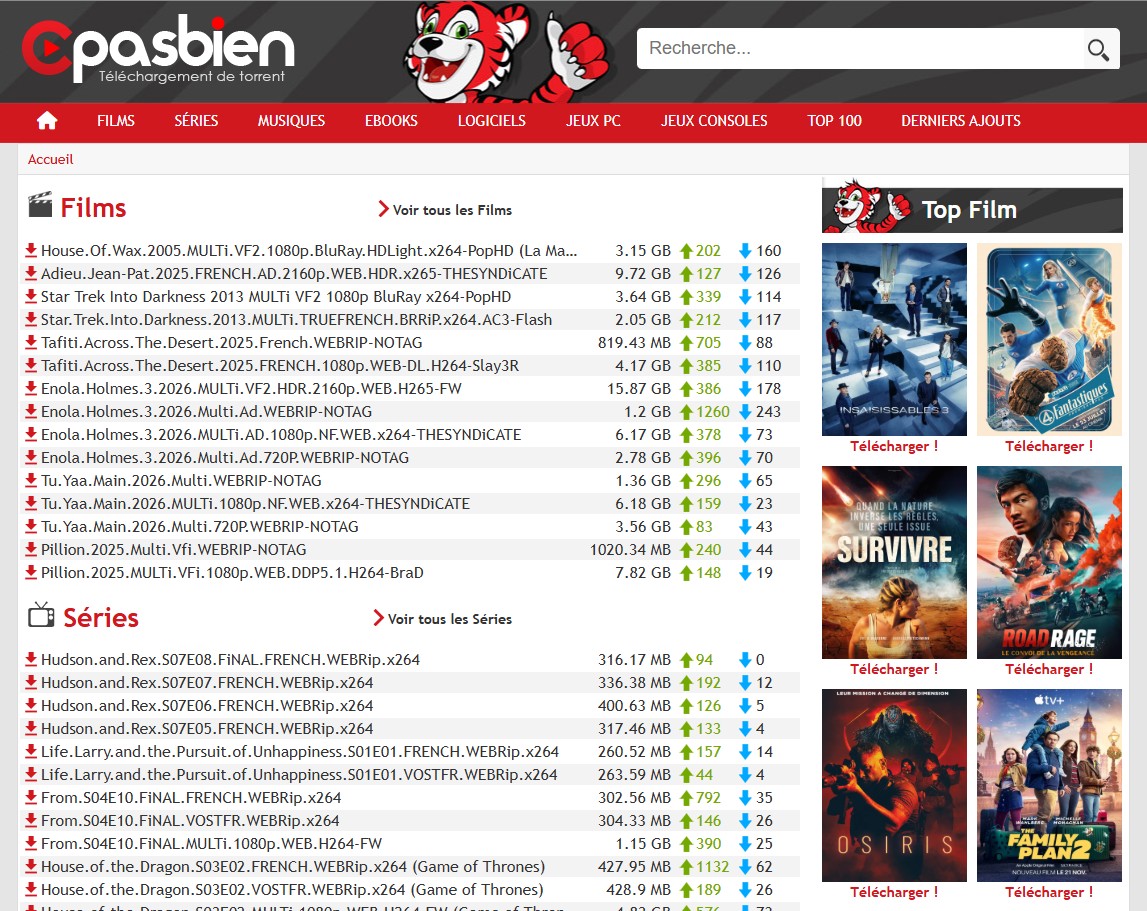Open the Osiris movie poster
Image resolution: width=1147 pixels, height=911 pixels.
click(x=894, y=785)
